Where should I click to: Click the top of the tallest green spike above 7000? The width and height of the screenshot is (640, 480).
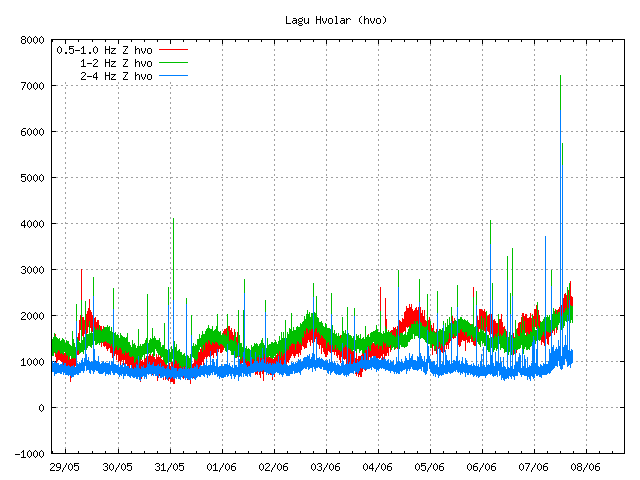coord(560,76)
